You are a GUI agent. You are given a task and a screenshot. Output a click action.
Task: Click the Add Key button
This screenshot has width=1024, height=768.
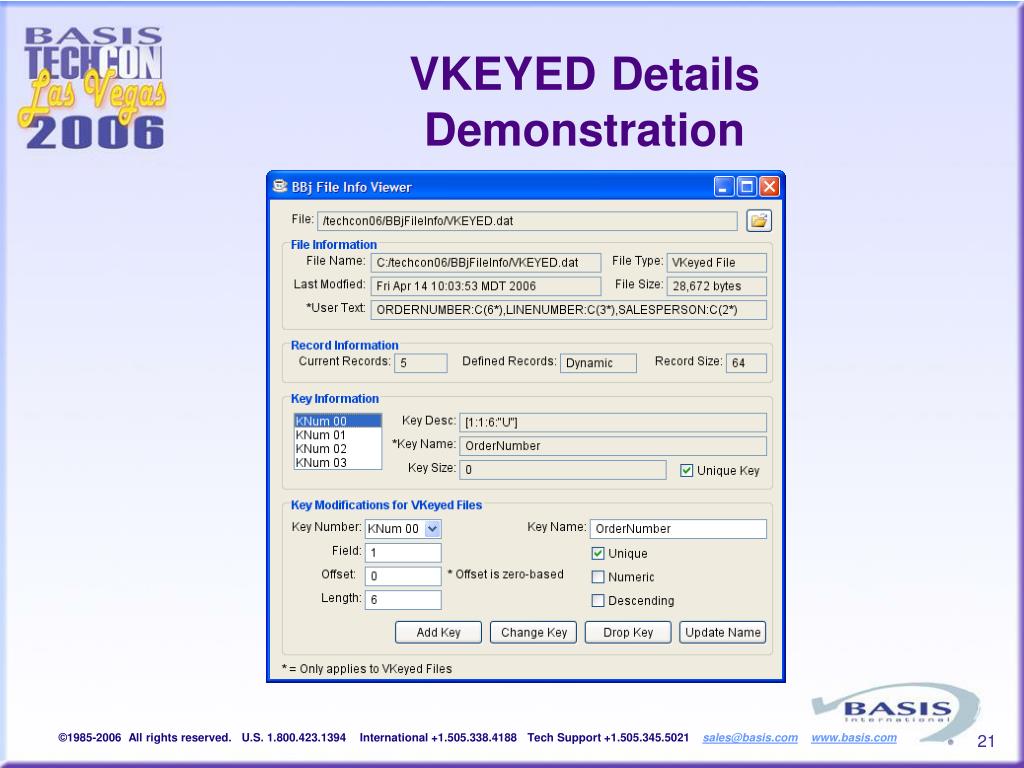coord(438,632)
